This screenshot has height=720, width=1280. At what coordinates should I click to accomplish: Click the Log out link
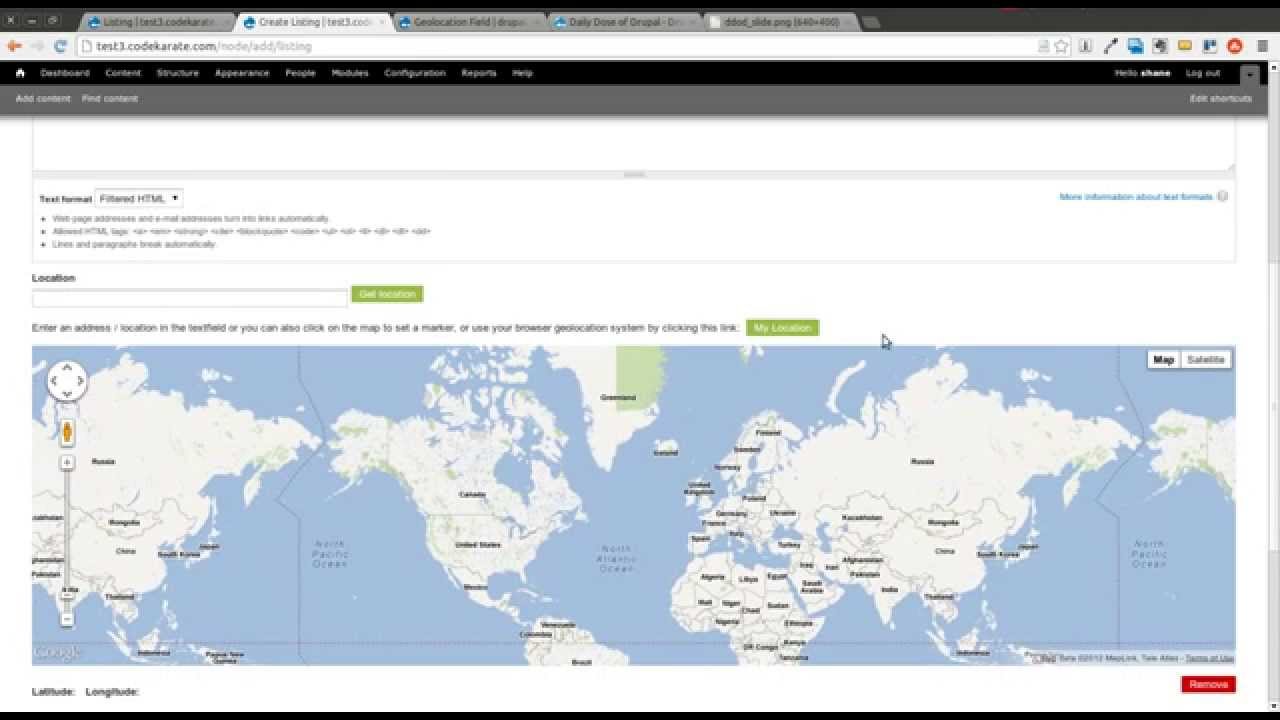point(1203,73)
